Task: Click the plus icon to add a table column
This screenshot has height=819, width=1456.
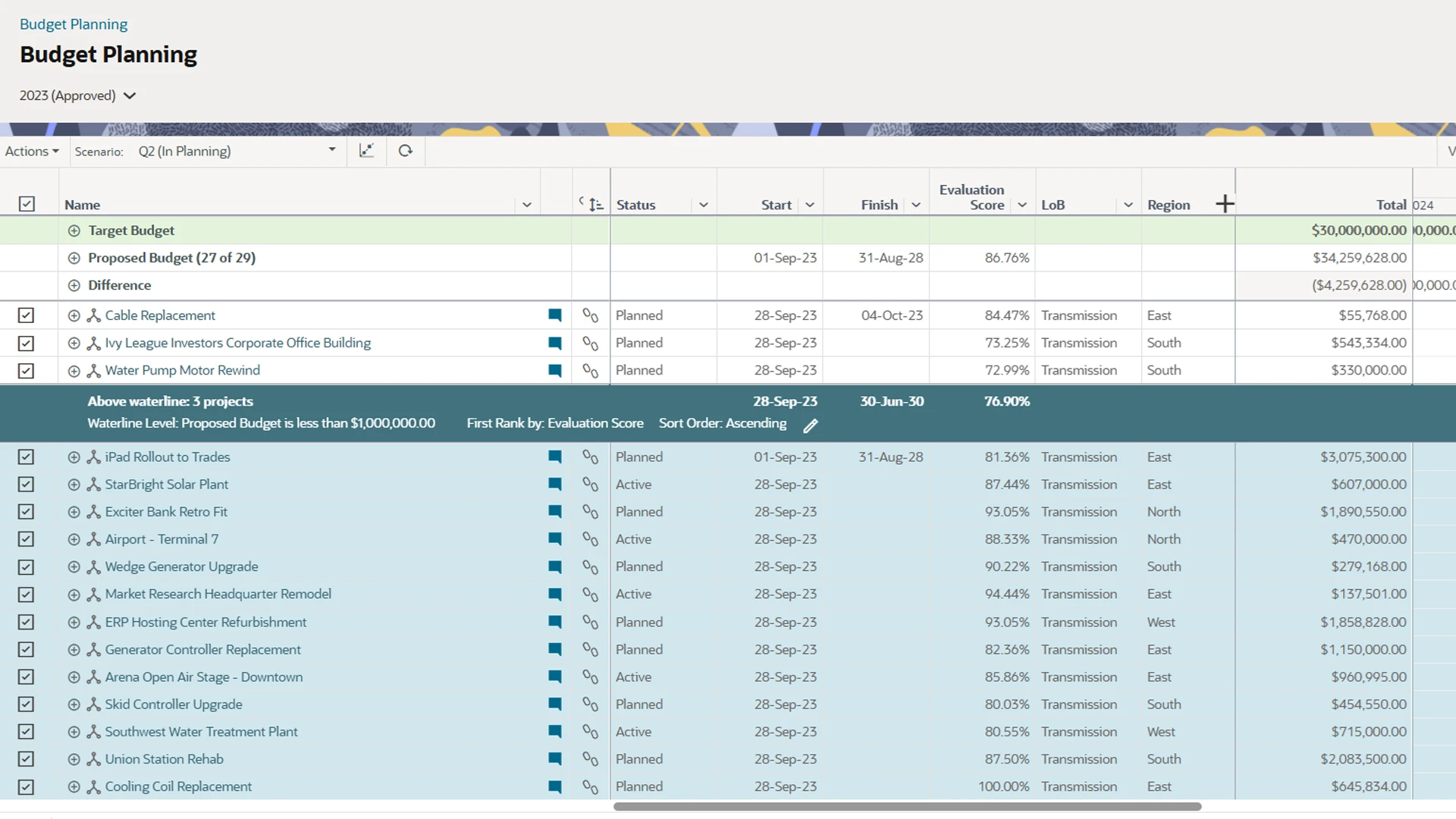Action: pos(1224,203)
